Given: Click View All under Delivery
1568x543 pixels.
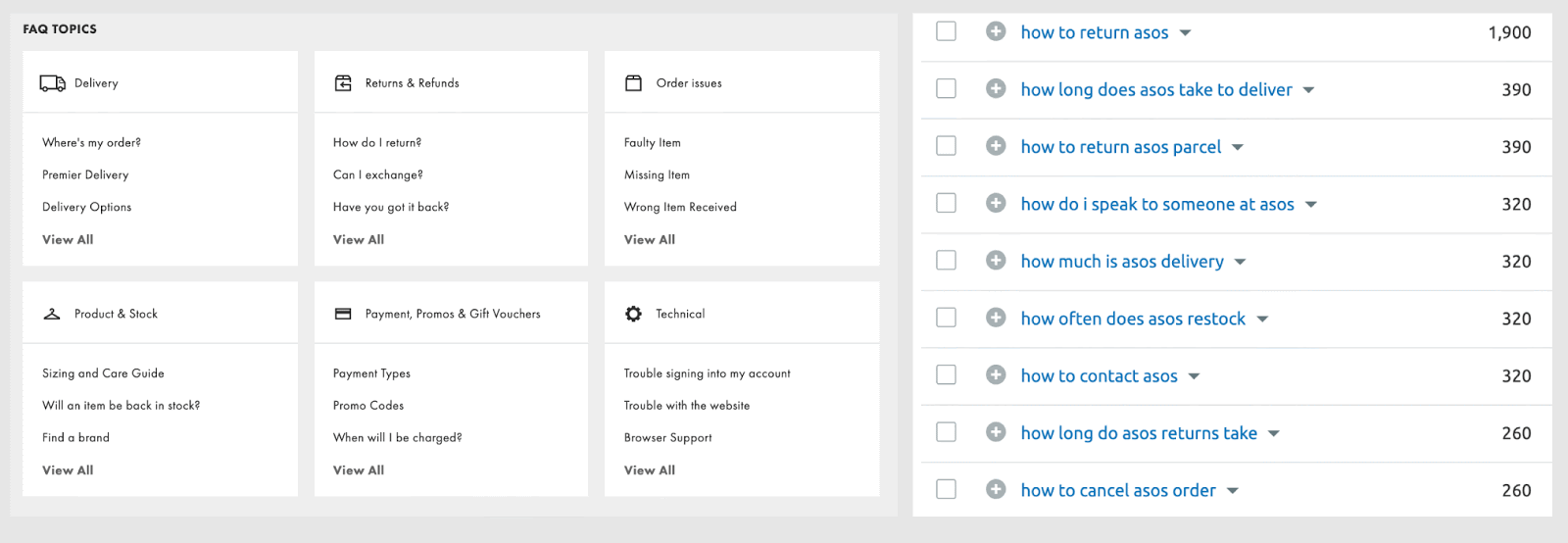Looking at the screenshot, I should click(x=68, y=239).
